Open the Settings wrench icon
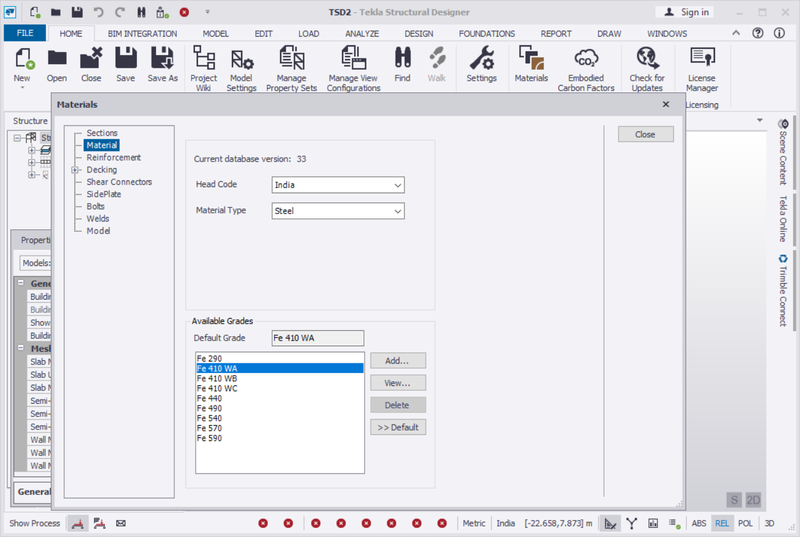Viewport: 800px width, 537px height. click(482, 58)
